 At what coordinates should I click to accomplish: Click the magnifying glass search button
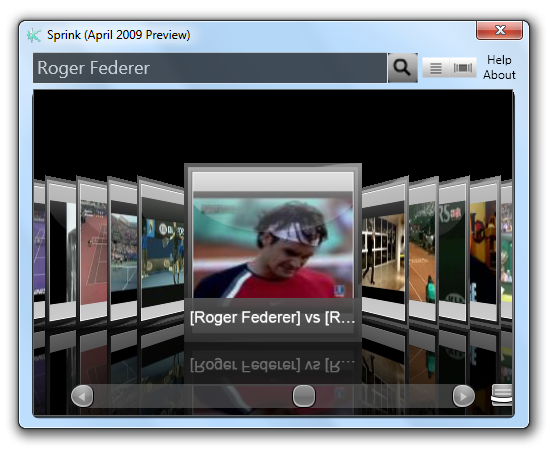point(402,68)
